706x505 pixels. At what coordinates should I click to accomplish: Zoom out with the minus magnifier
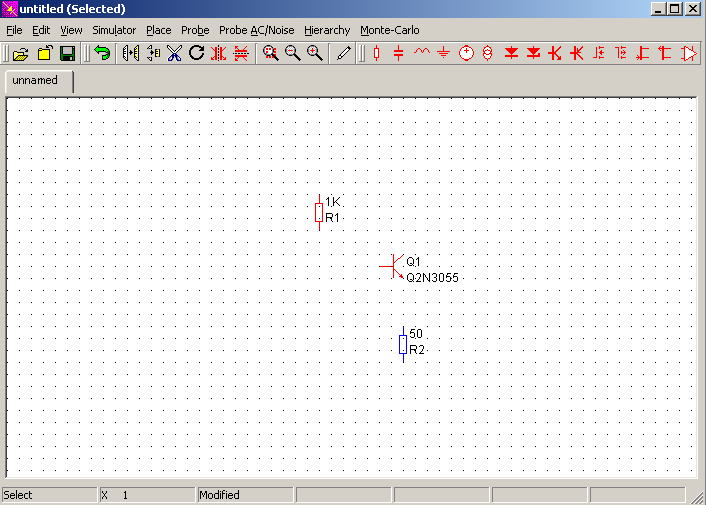293,54
